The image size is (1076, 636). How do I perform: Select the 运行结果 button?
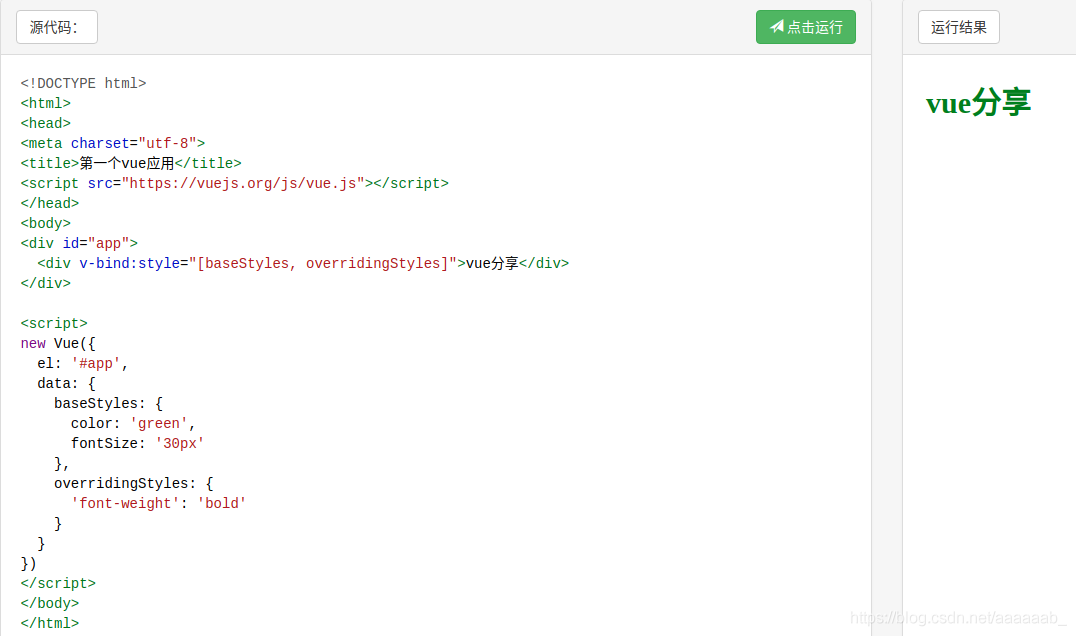[958, 27]
